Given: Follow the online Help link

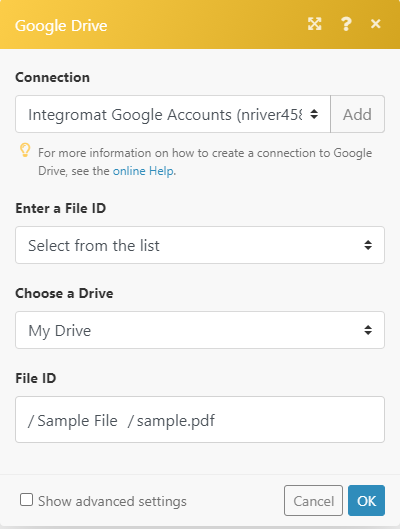Looking at the screenshot, I should click(x=143, y=171).
